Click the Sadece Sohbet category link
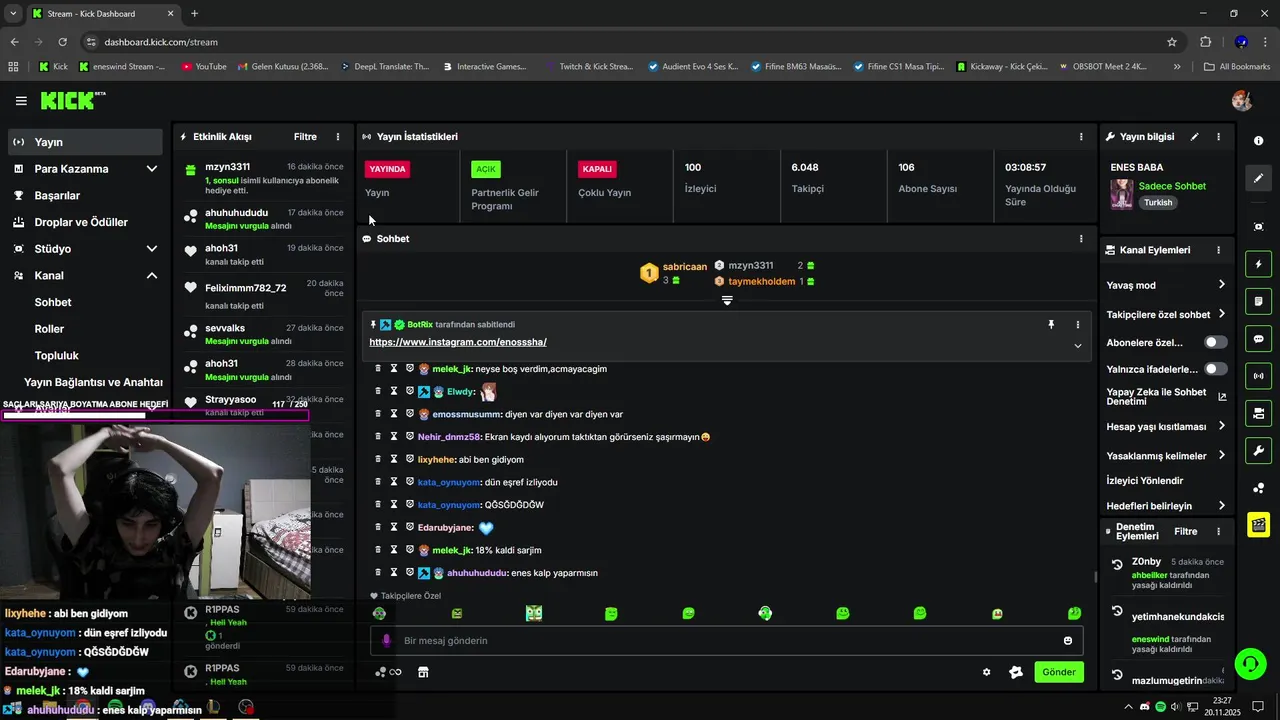The height and width of the screenshot is (720, 1280). pos(1172,186)
